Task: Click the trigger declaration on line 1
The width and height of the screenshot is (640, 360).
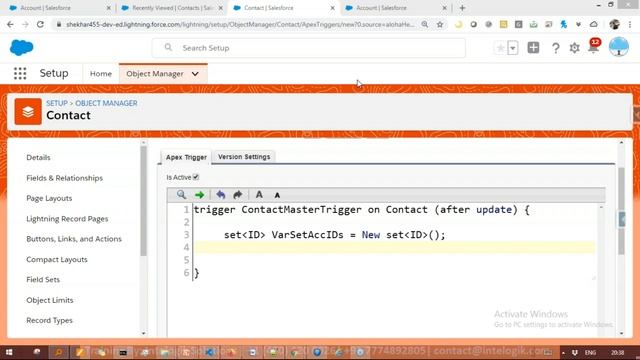Action: click(x=362, y=210)
